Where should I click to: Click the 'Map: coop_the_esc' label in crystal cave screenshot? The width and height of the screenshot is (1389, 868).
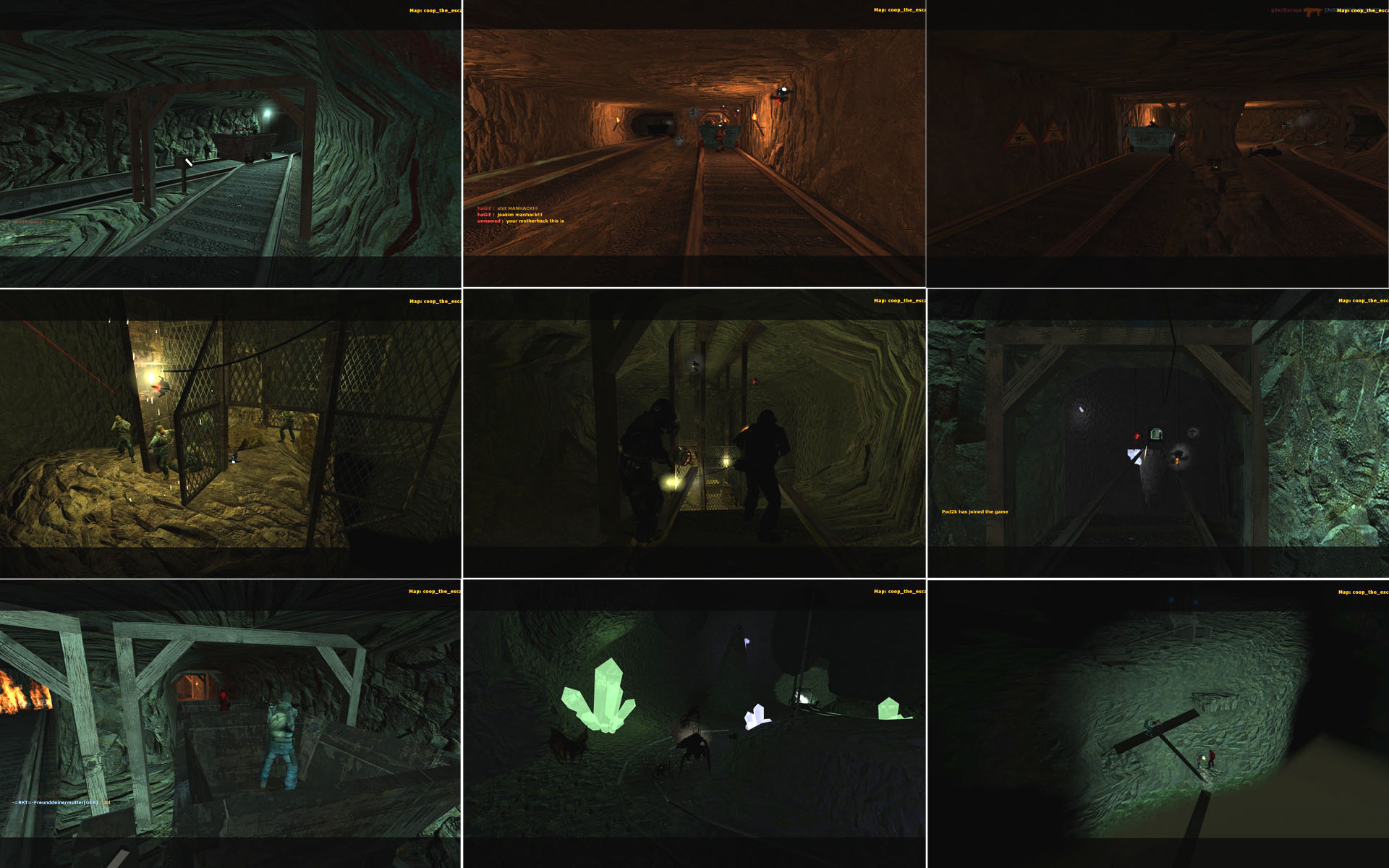point(899,592)
